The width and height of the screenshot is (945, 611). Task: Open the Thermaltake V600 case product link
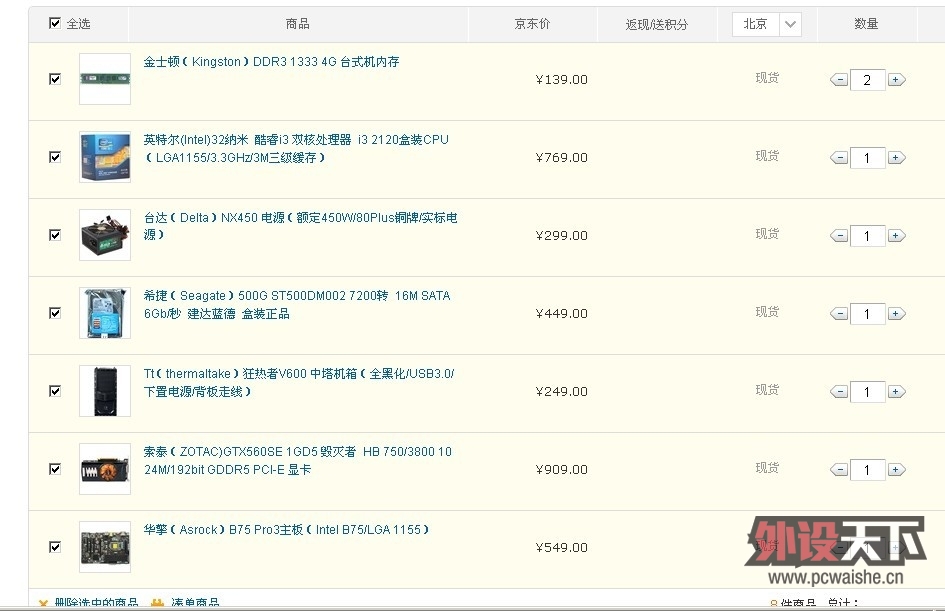(299, 382)
